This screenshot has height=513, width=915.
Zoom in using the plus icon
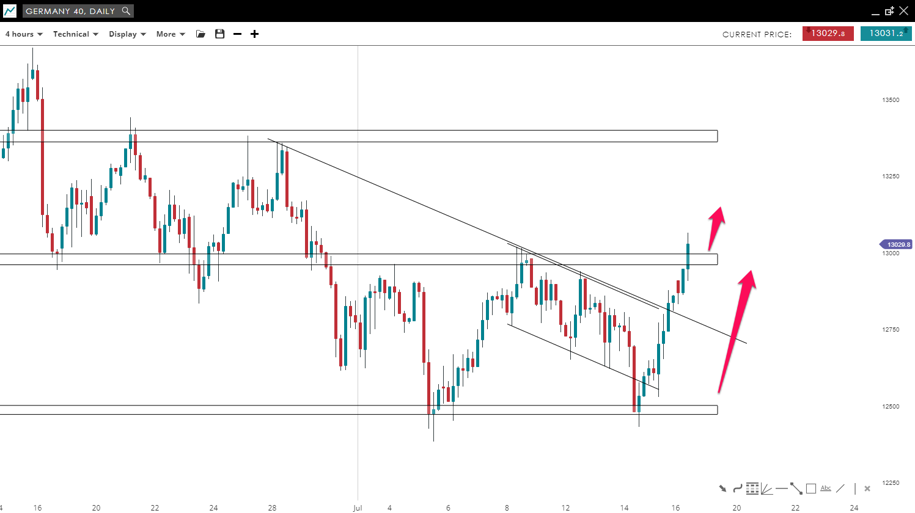tap(255, 34)
